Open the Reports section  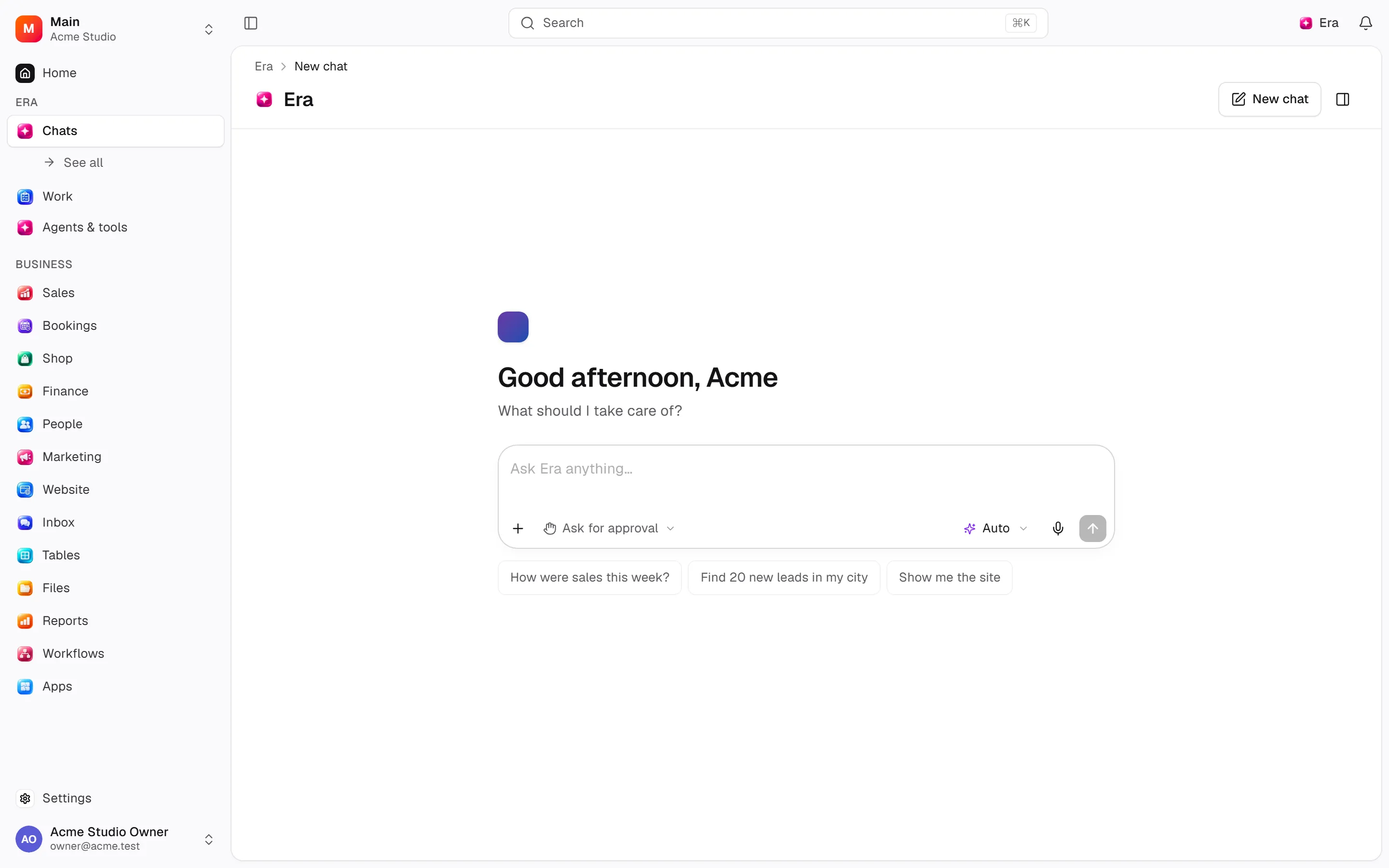[116, 620]
